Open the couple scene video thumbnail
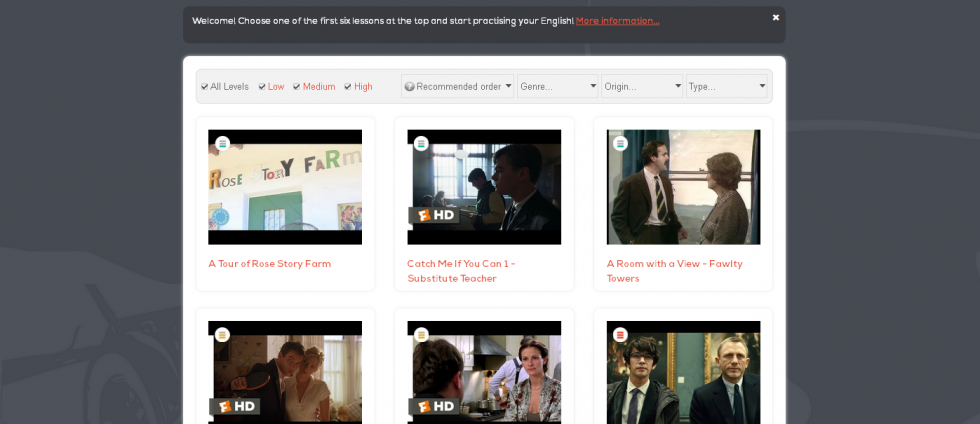The height and width of the screenshot is (424, 980). (x=285, y=373)
